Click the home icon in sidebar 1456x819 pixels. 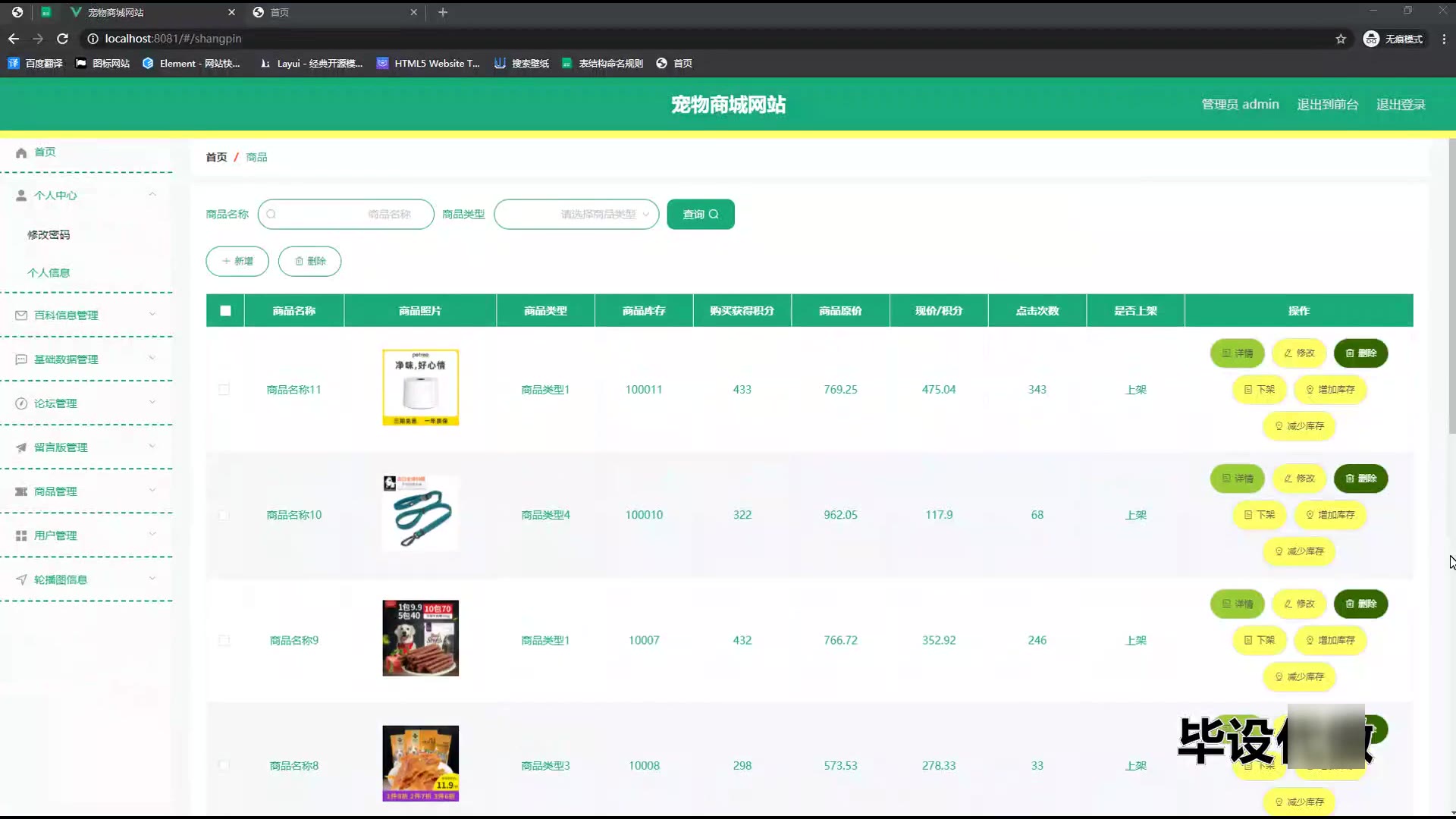[x=21, y=152]
